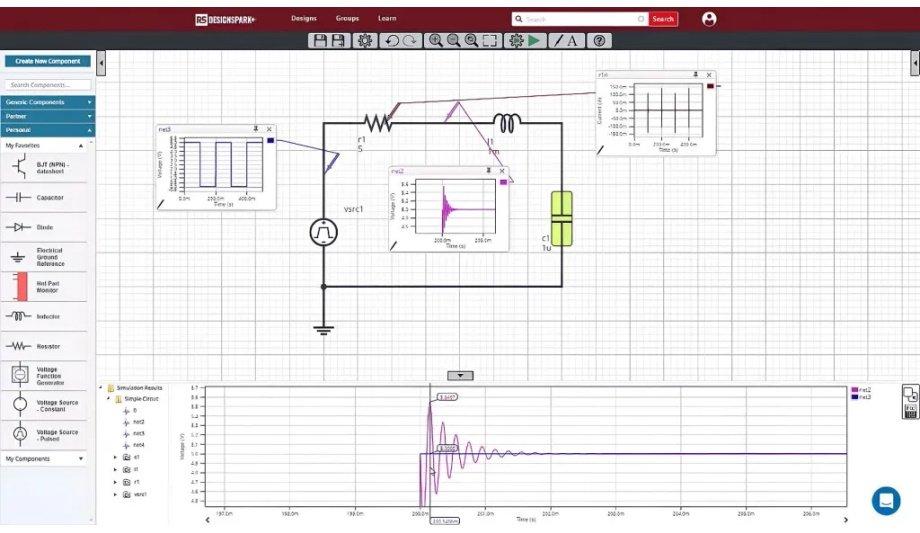
Task: Open the Designs menu
Action: [304, 19]
